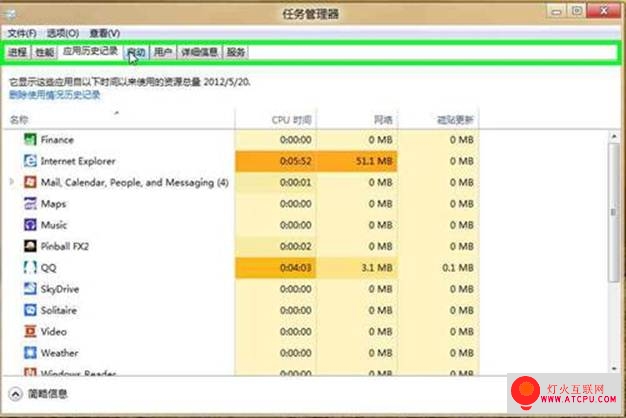Select the 应用历史记录 tab

click(90, 51)
